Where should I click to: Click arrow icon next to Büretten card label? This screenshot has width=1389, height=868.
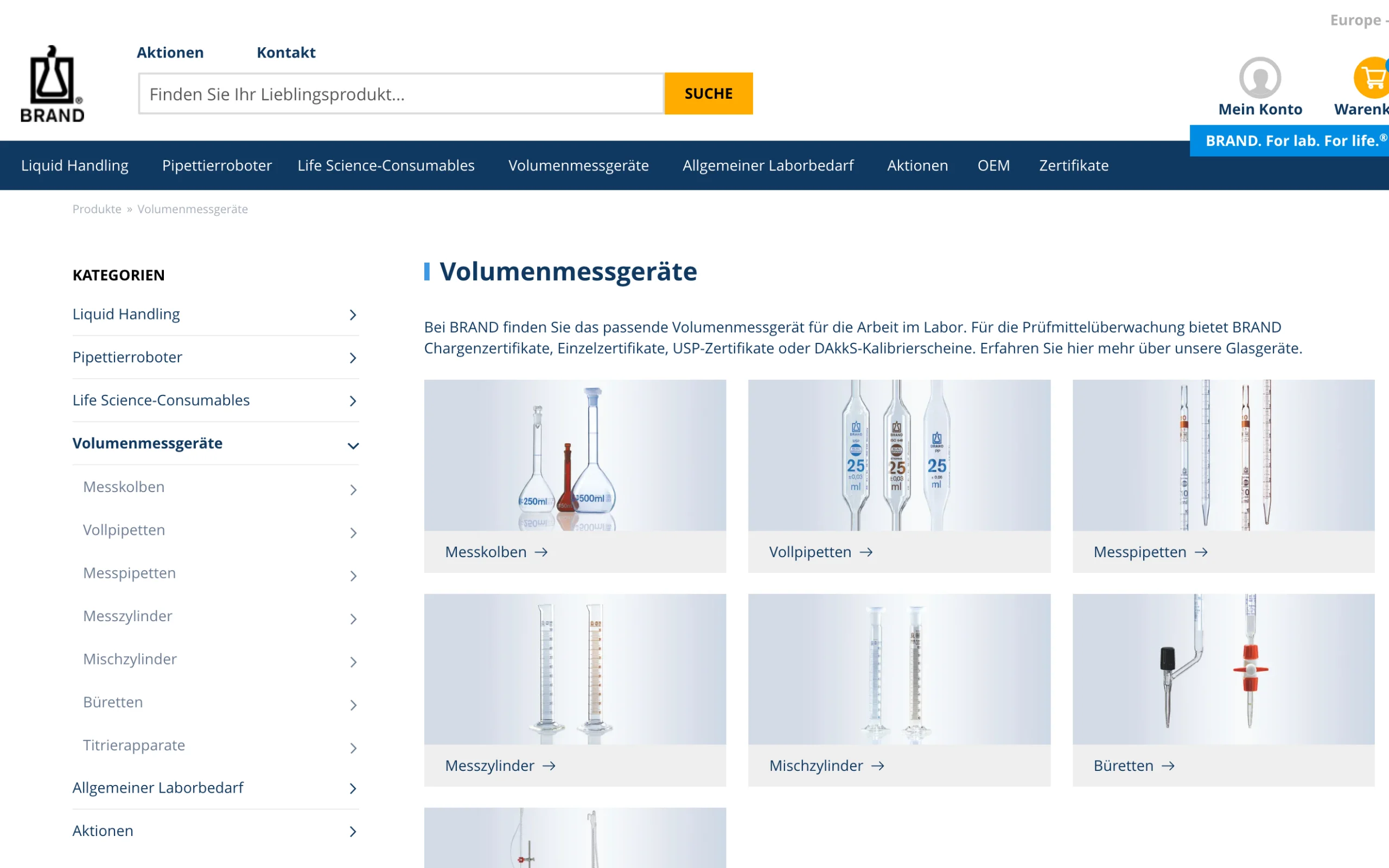click(1168, 766)
